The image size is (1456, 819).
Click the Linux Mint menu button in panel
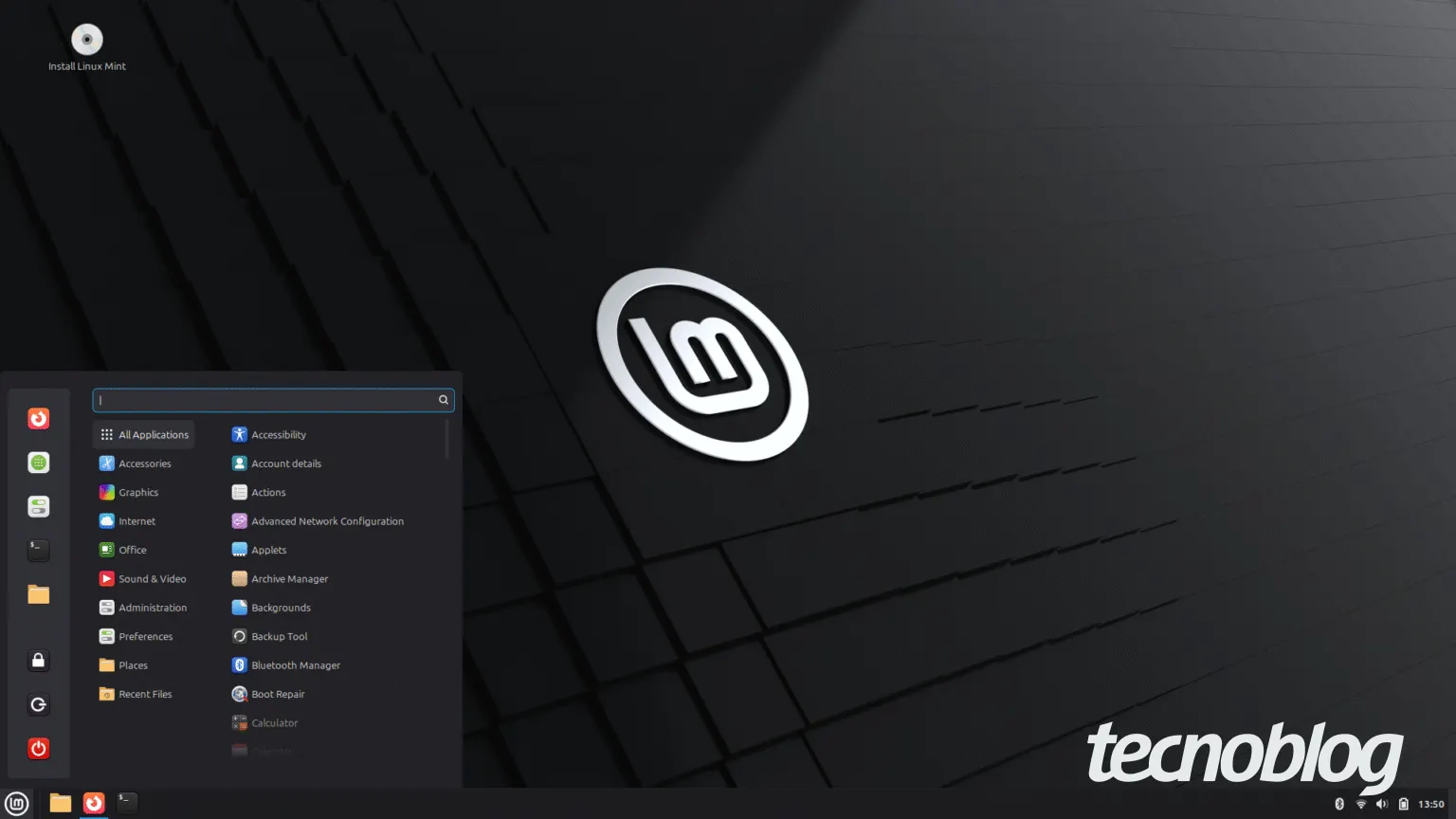pos(17,804)
